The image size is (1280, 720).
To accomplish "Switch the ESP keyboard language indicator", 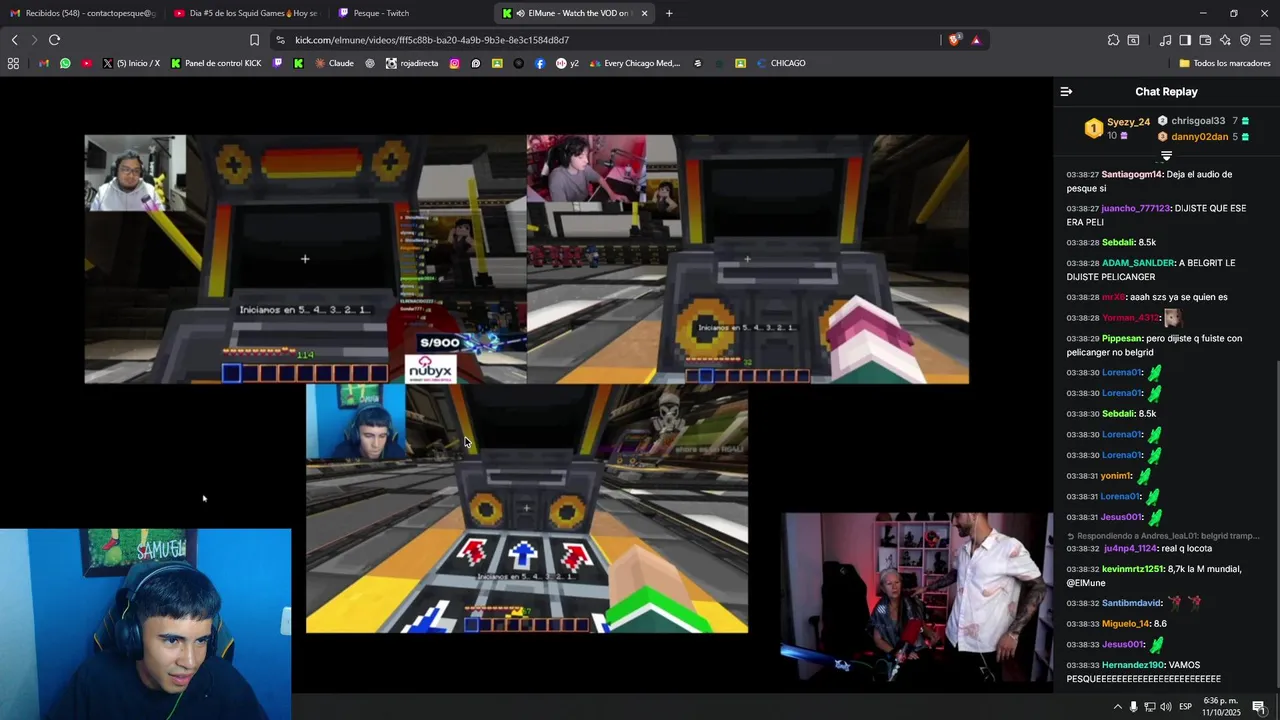I will click(x=1185, y=707).
